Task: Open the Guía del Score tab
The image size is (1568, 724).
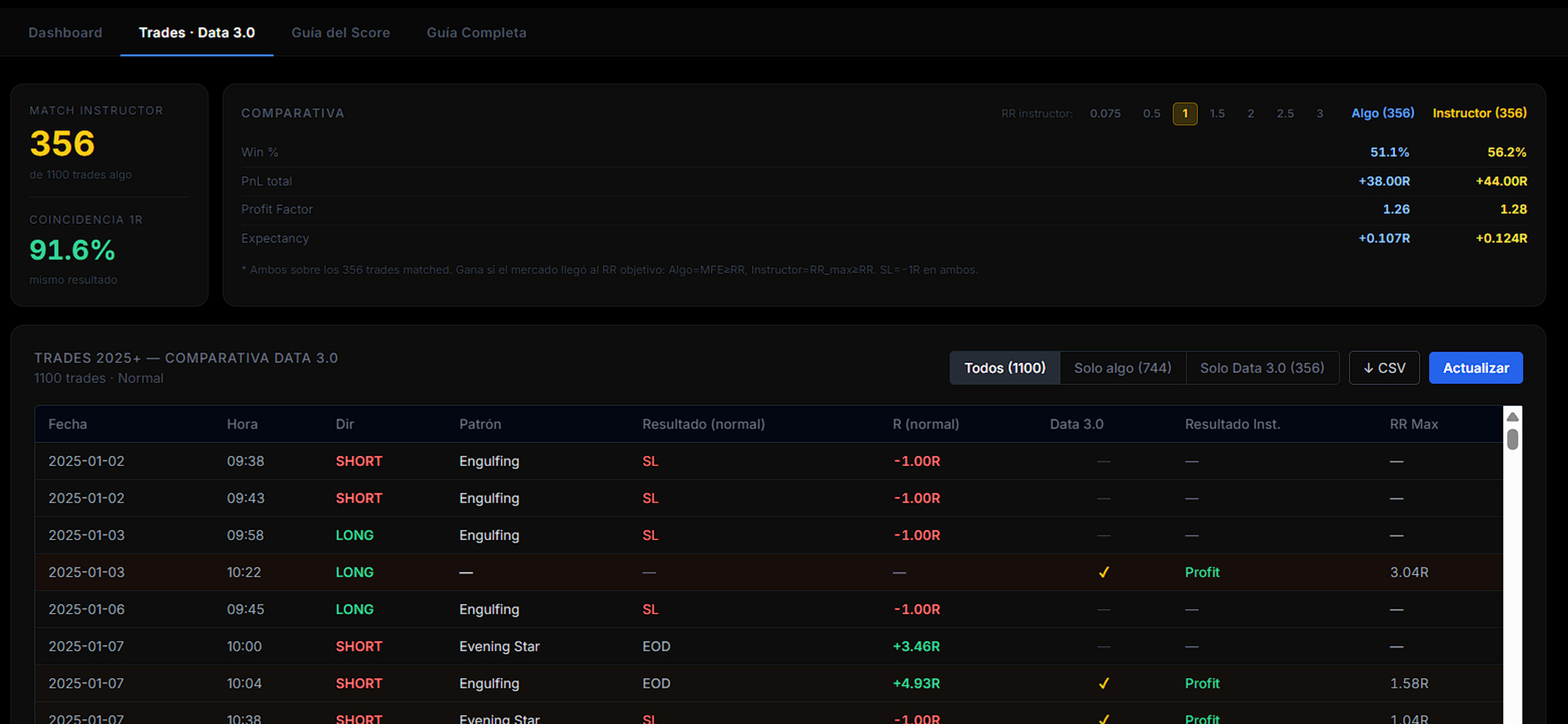Action: point(341,32)
